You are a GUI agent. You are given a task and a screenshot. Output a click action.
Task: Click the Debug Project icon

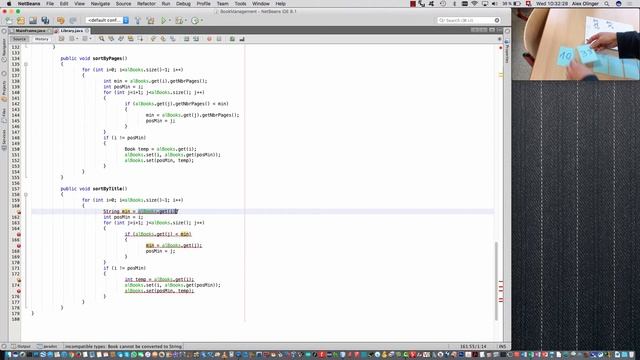tap(179, 20)
